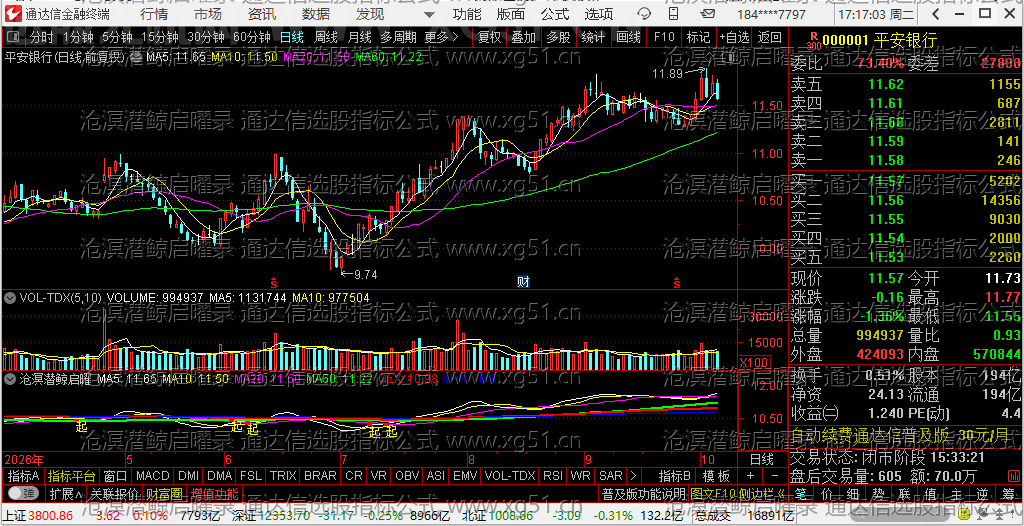Zoom out chart with minus button

pos(775,476)
